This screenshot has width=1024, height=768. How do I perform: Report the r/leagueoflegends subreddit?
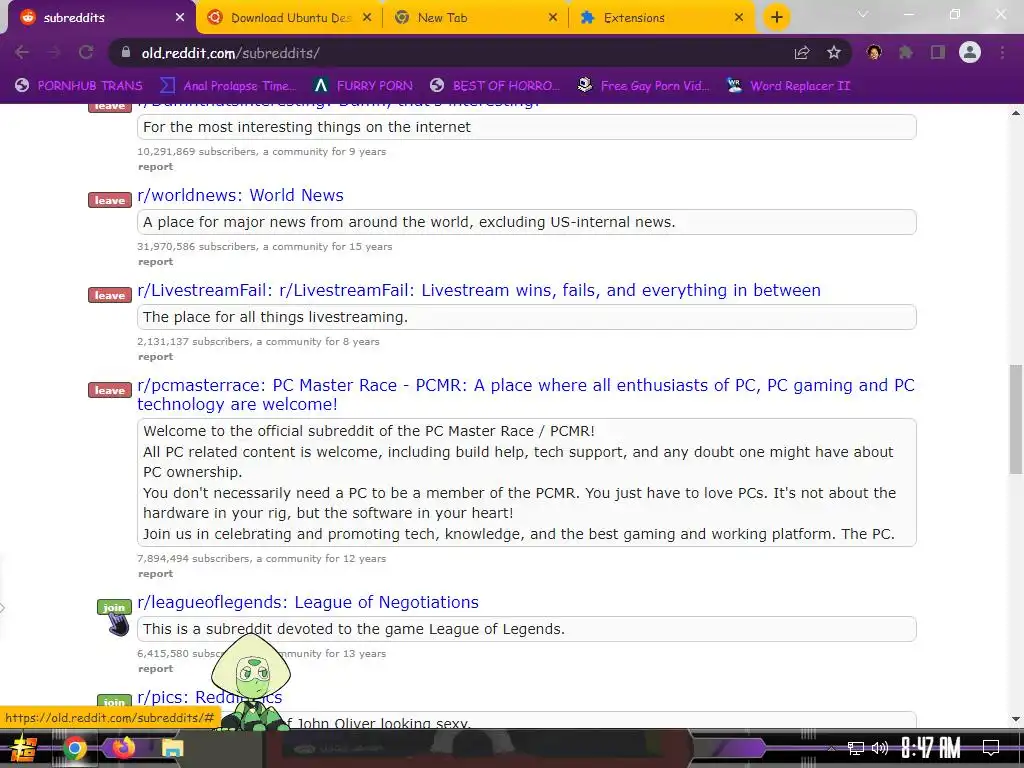[155, 669]
